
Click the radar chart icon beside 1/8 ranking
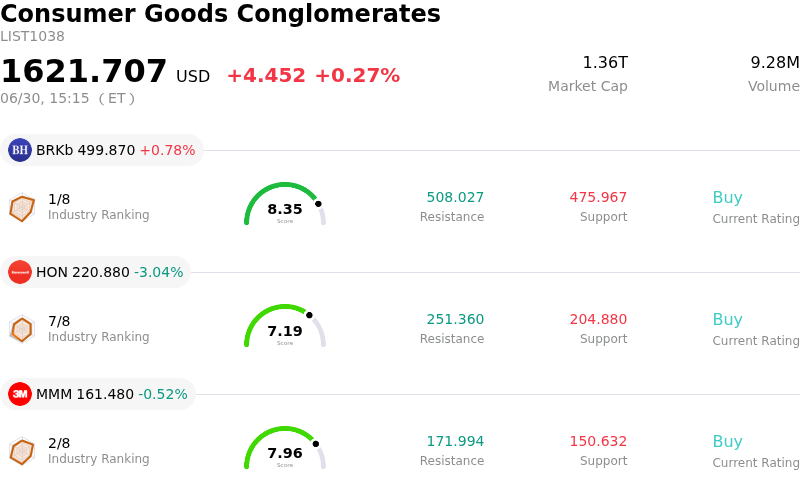(x=22, y=208)
